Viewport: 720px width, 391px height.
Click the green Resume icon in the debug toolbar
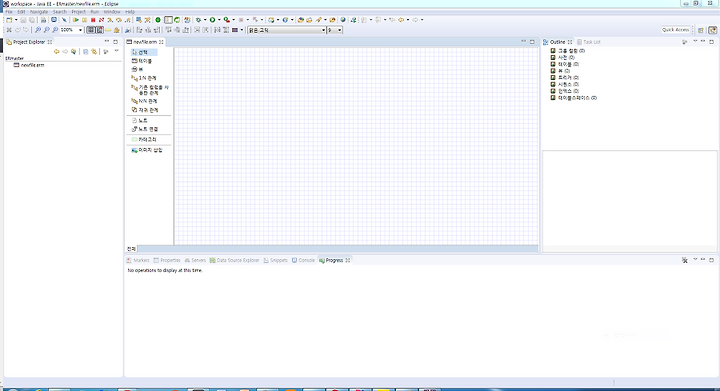(x=76, y=20)
